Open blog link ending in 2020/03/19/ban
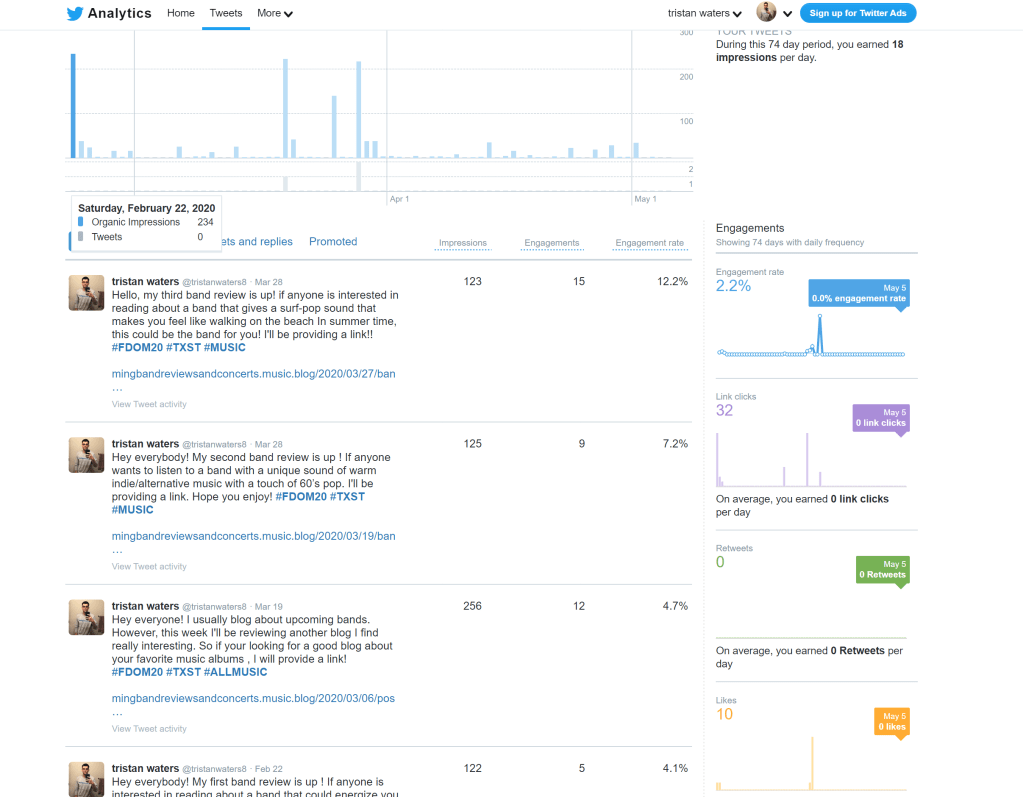 click(x=253, y=536)
